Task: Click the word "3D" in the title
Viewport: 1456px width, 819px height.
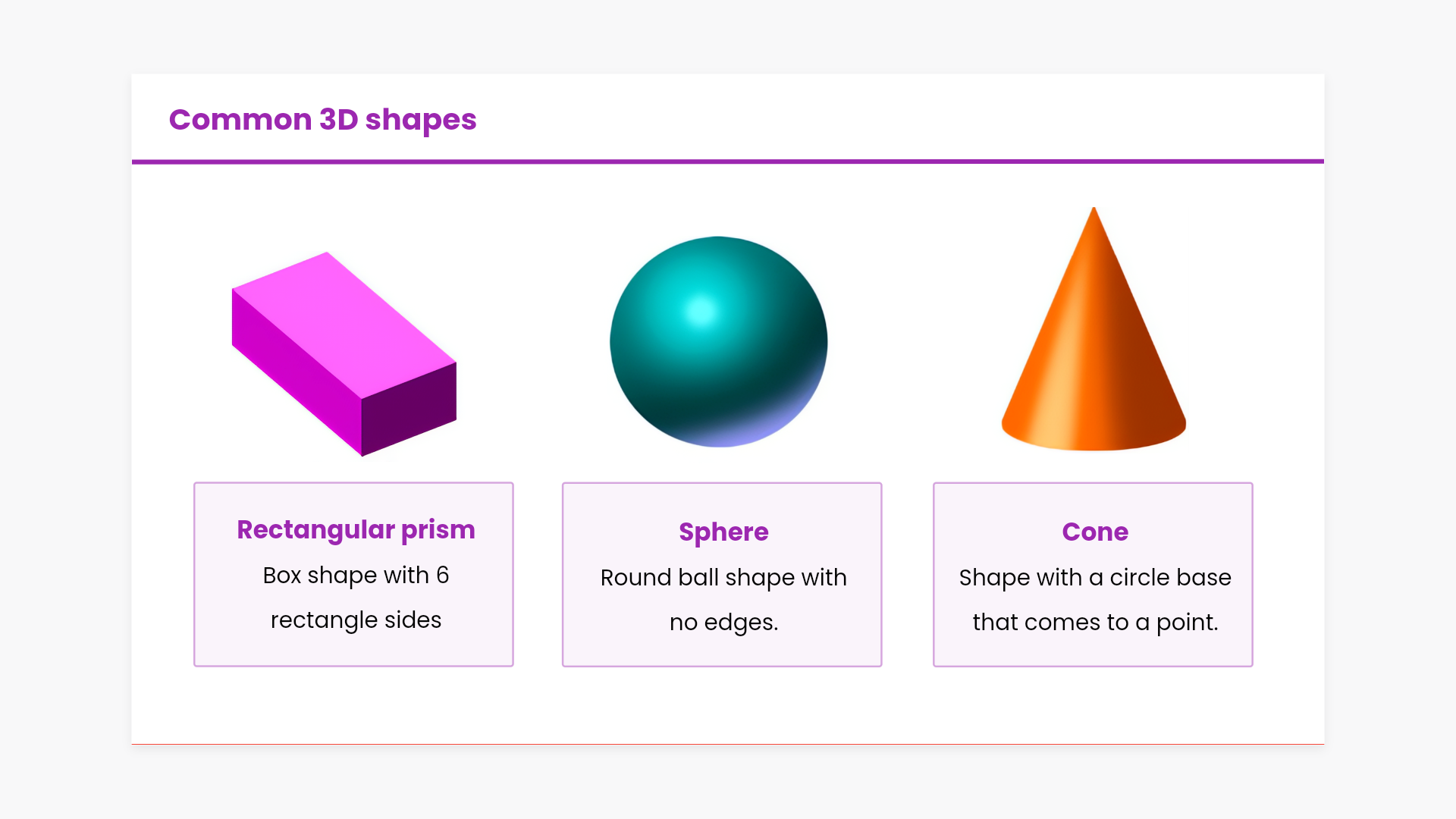Action: [338, 120]
